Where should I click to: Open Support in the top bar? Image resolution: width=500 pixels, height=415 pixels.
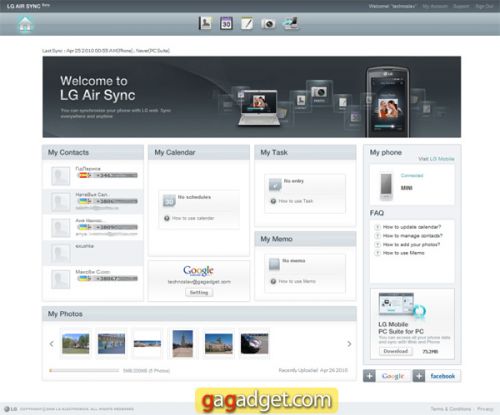click(x=461, y=6)
